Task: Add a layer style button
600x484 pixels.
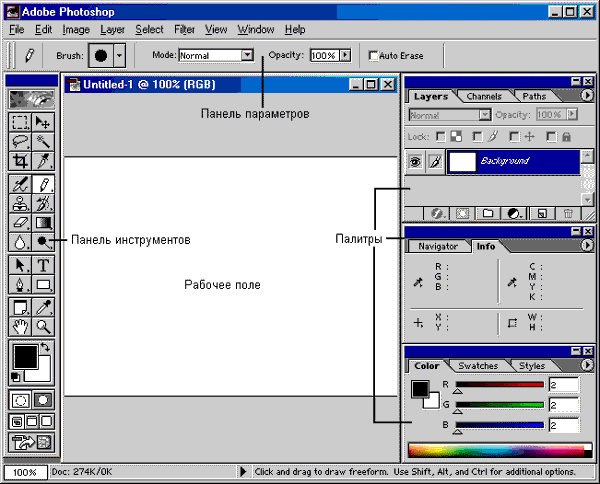Action: click(437, 213)
